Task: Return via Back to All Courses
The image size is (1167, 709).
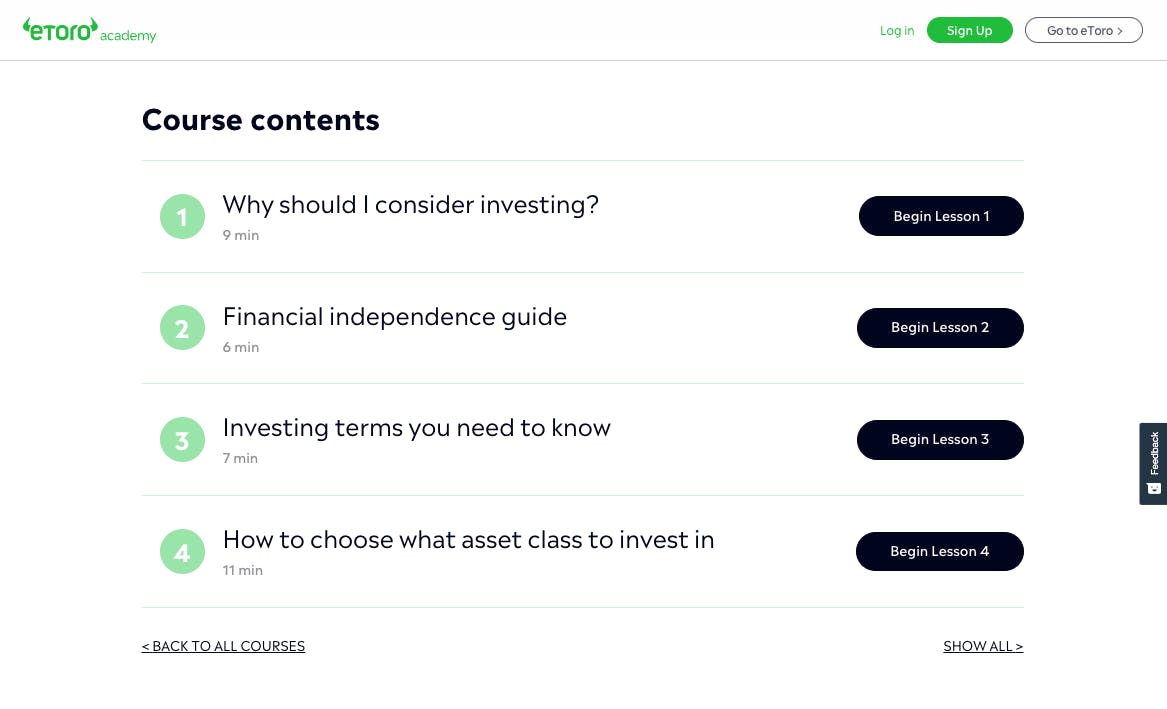Action: [223, 646]
